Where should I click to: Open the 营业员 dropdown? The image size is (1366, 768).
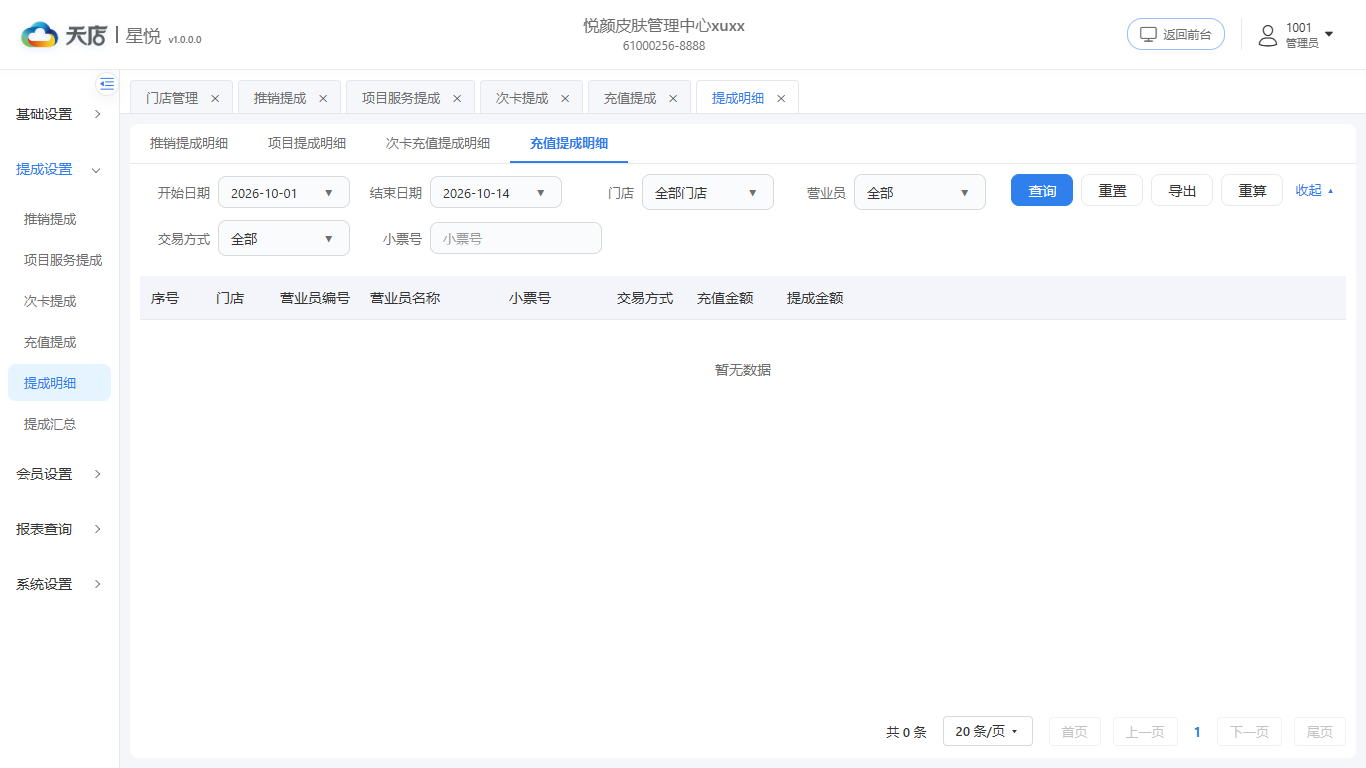tap(920, 193)
